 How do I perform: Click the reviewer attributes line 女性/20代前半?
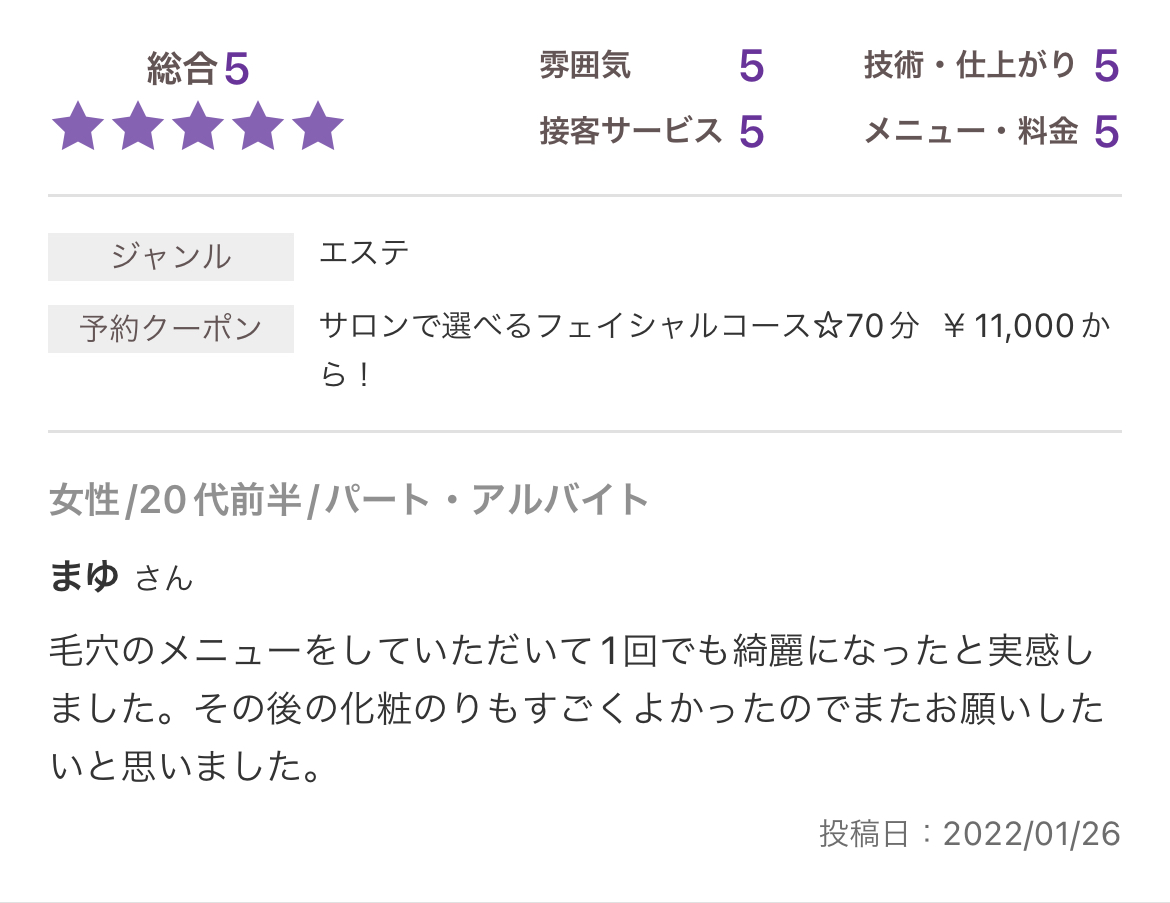(x=348, y=499)
